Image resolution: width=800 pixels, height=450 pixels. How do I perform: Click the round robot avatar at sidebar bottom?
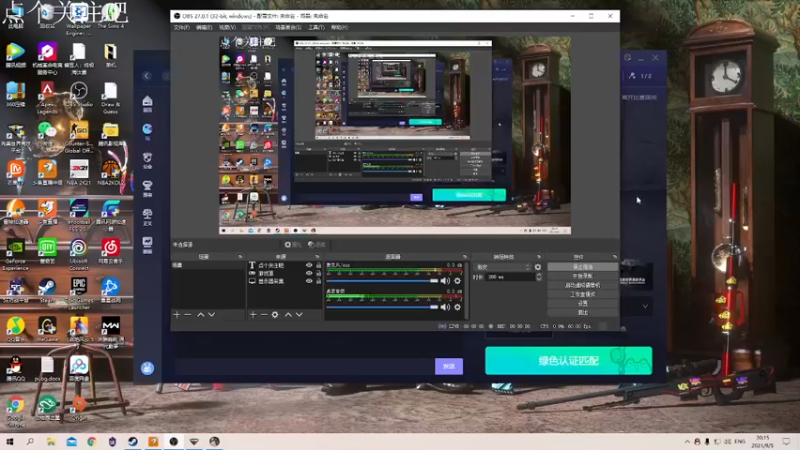pos(147,368)
